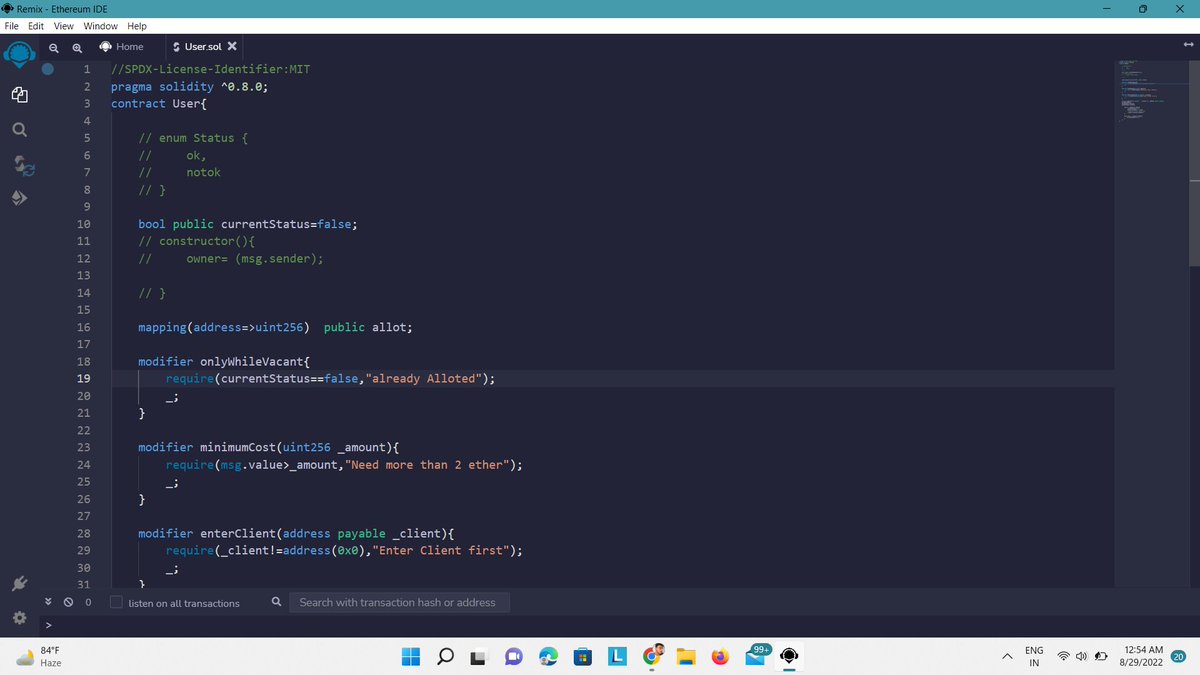This screenshot has width=1200, height=675.
Task: Open the Search in files sidebar icon
Action: pos(20,130)
